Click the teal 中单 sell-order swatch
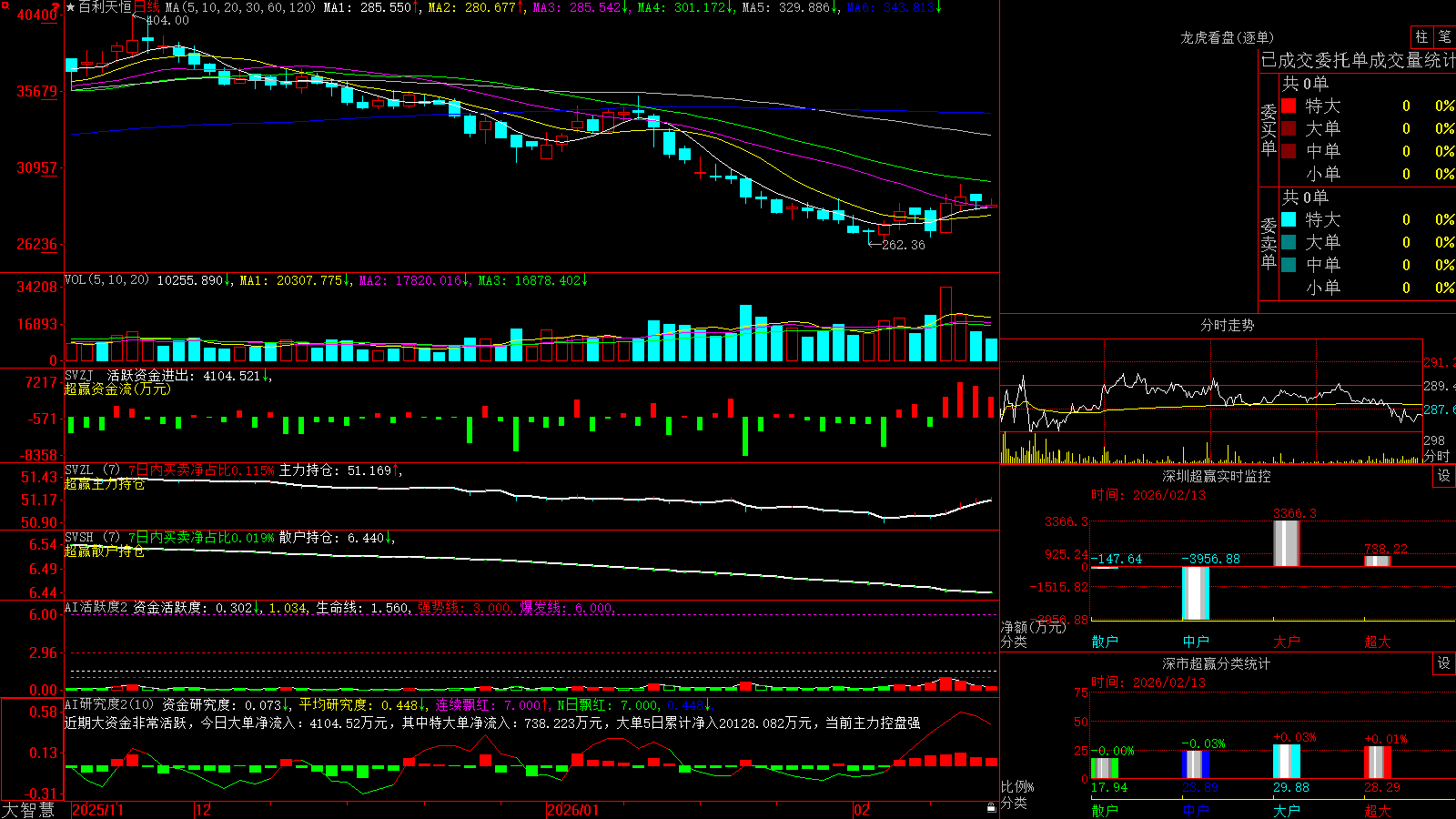Image resolution: width=1456 pixels, height=819 pixels. coord(1289,265)
